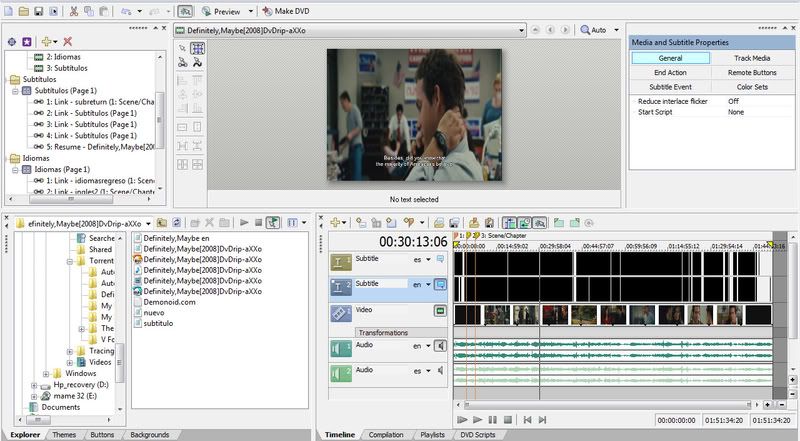800x441 pixels.
Task: Switch to End Action properties
Action: [x=670, y=72]
